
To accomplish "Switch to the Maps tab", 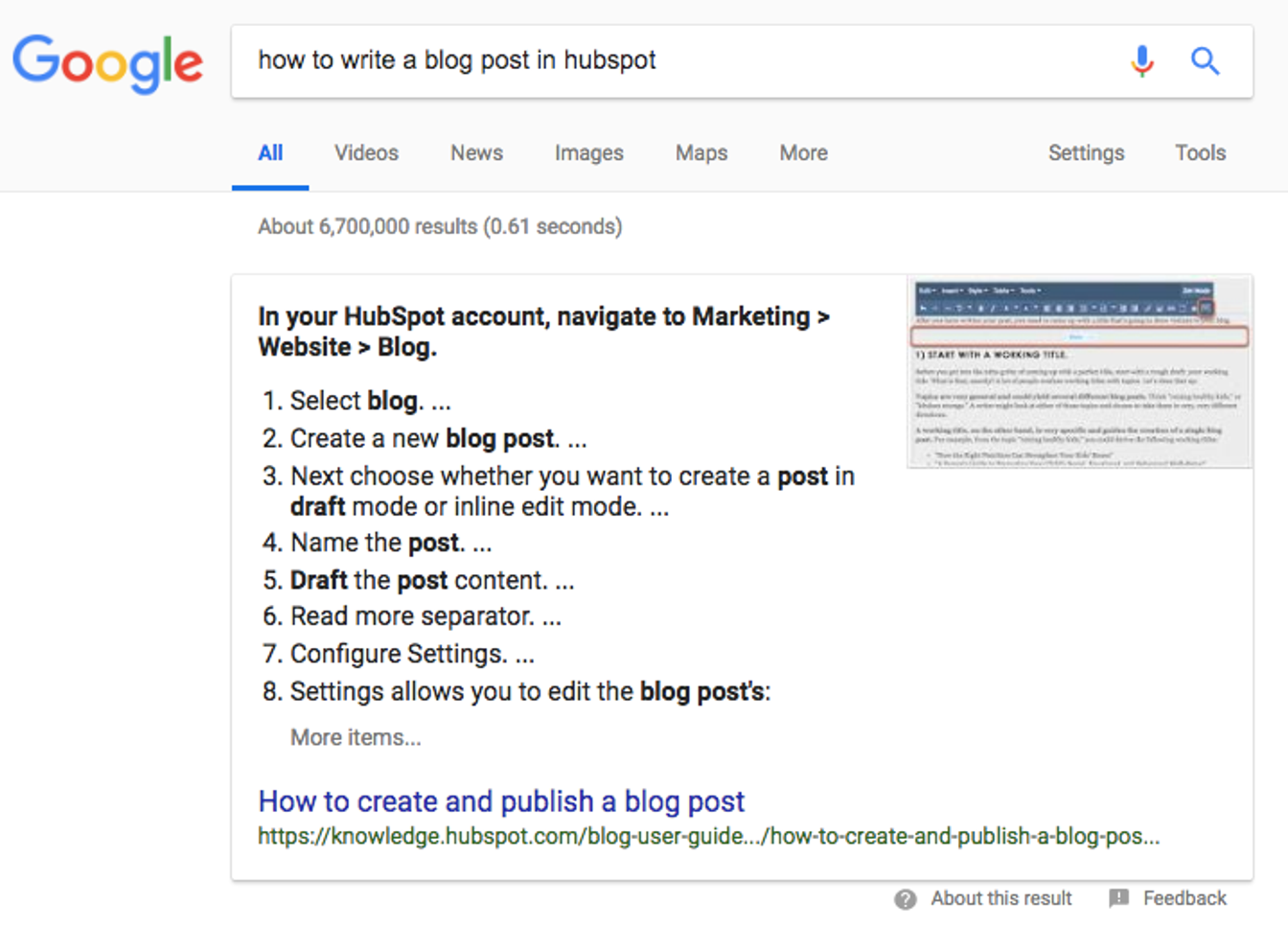I will (x=701, y=153).
